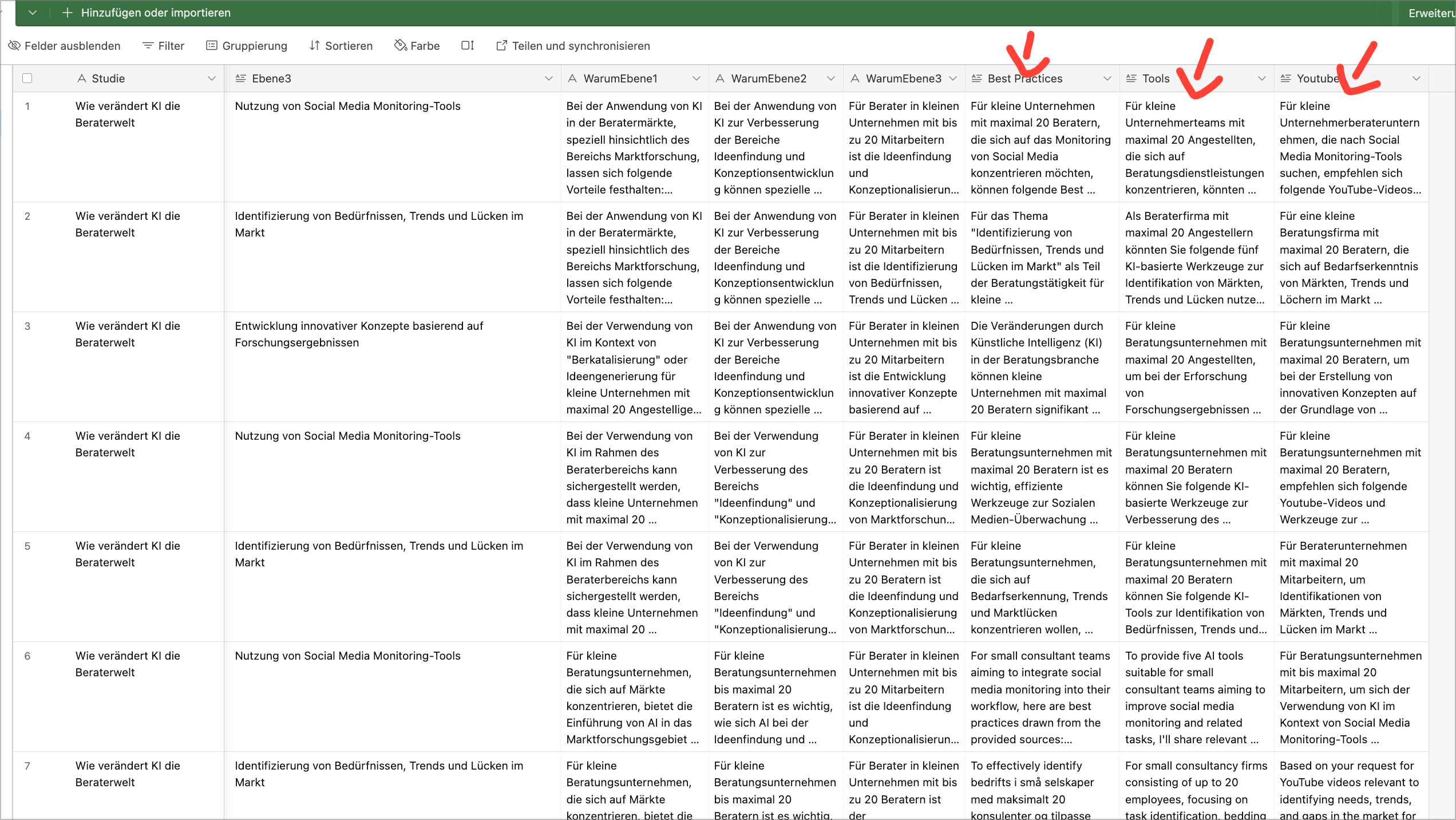The height and width of the screenshot is (820, 1456).
Task: Open the WarumEbene3 column dropdown arrow
Action: pyautogui.click(x=952, y=78)
